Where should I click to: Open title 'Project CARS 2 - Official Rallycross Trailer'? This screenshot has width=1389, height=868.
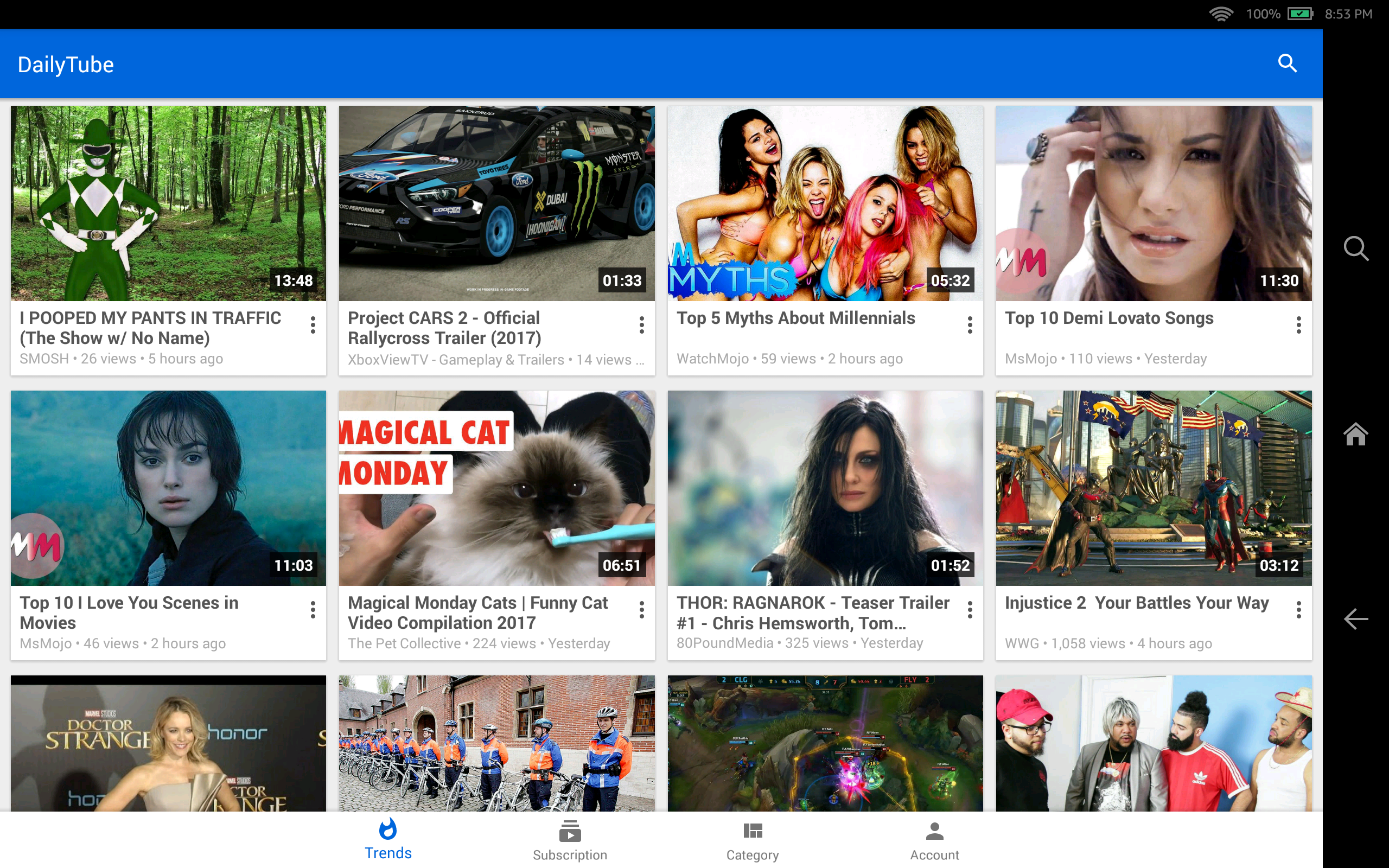[445, 328]
